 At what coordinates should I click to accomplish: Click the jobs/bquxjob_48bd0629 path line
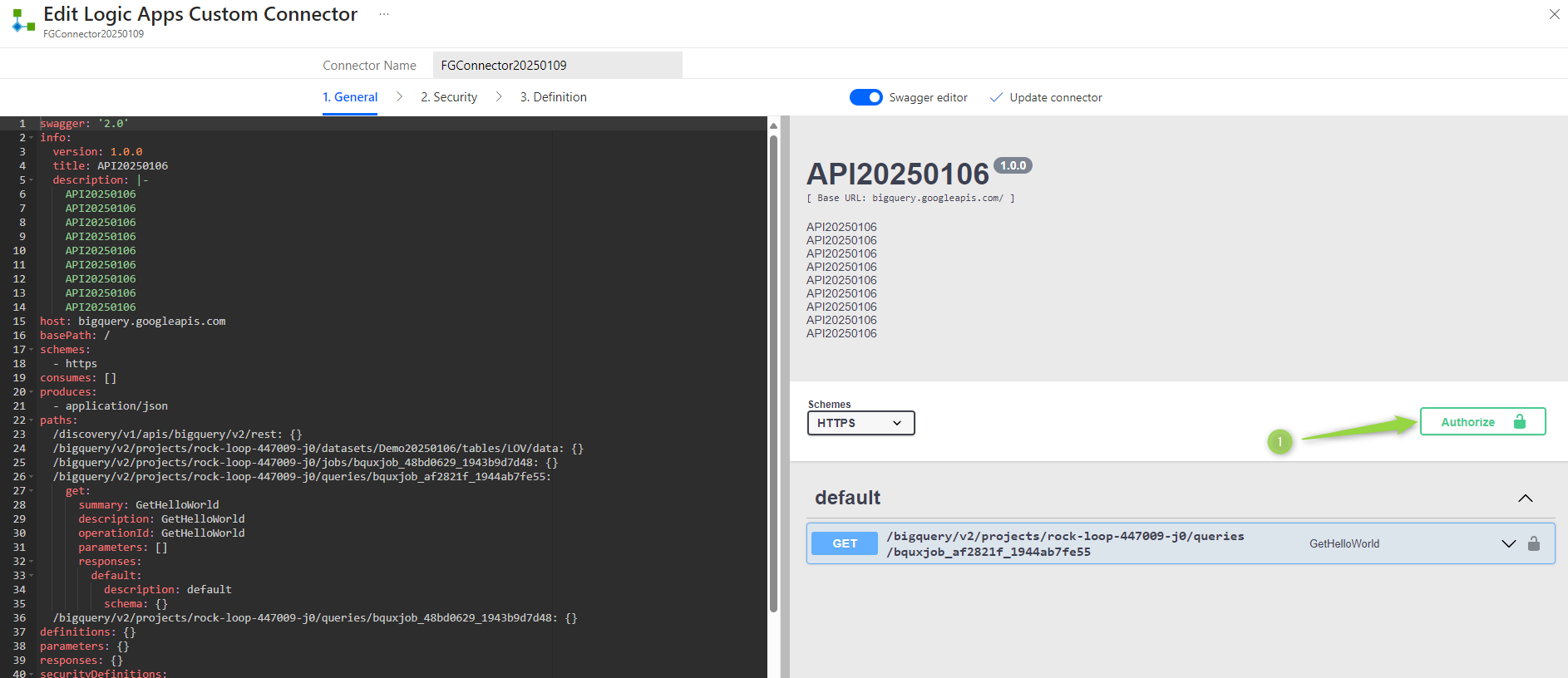pyautogui.click(x=305, y=463)
